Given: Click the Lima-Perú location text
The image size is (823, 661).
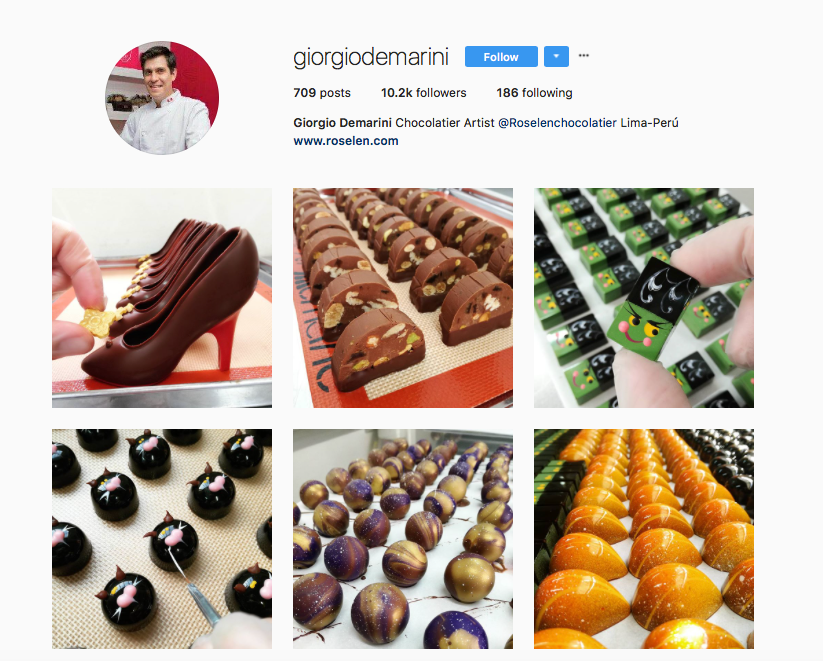Looking at the screenshot, I should (649, 123).
